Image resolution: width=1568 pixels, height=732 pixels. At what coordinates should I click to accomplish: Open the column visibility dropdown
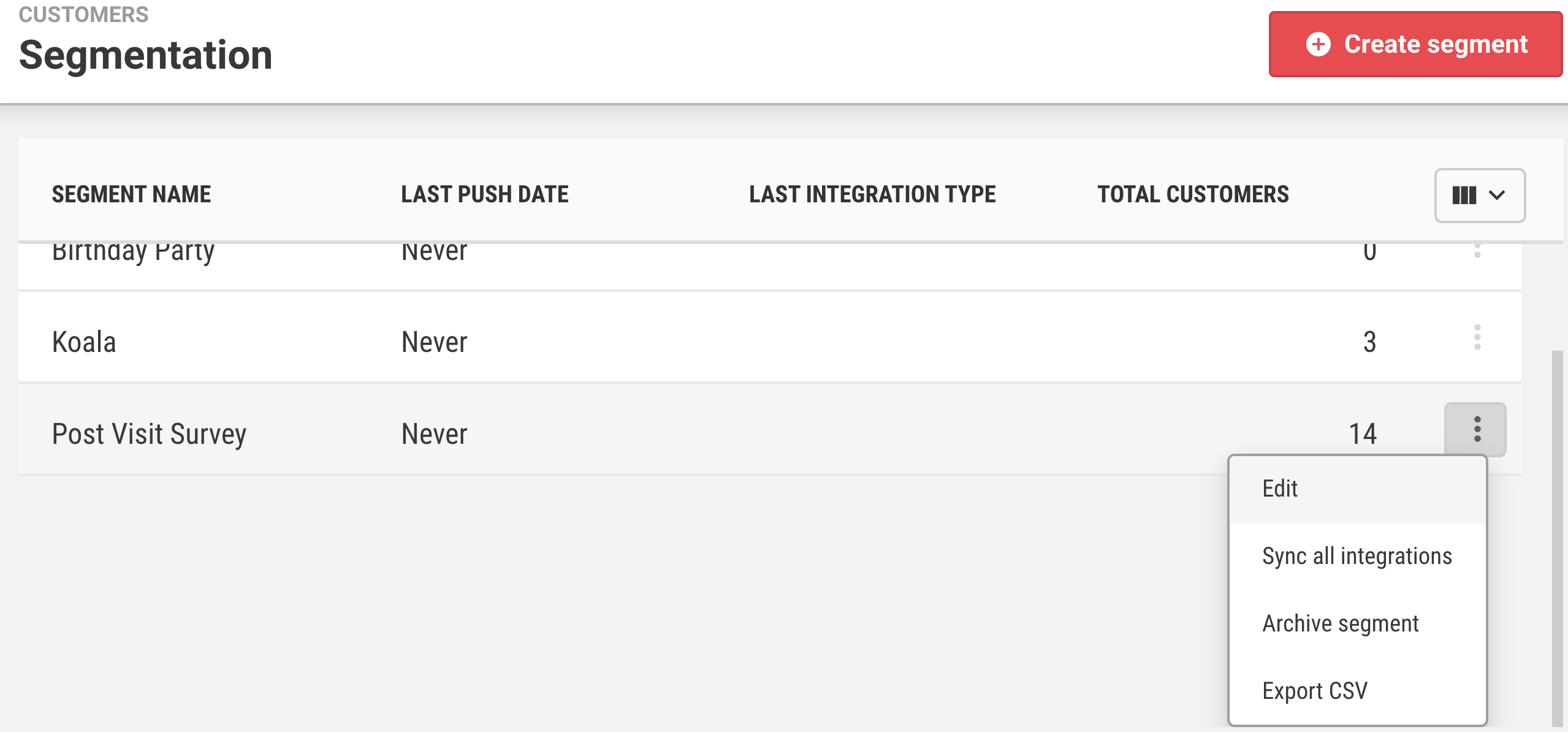(x=1480, y=196)
